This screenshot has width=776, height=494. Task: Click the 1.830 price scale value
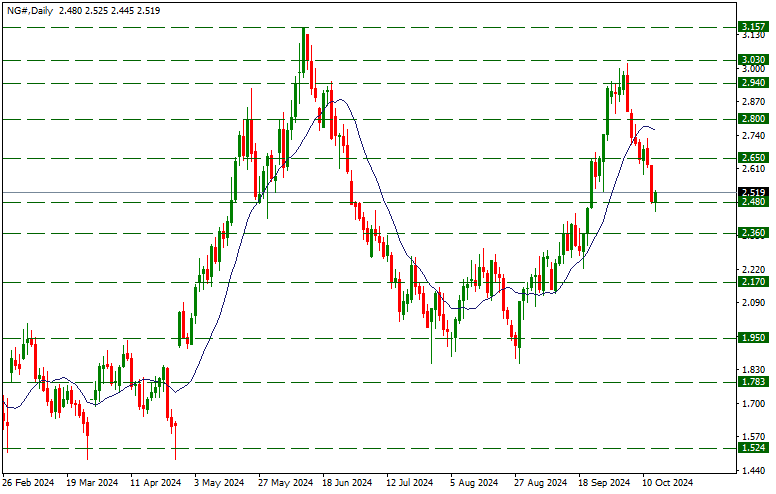point(753,370)
